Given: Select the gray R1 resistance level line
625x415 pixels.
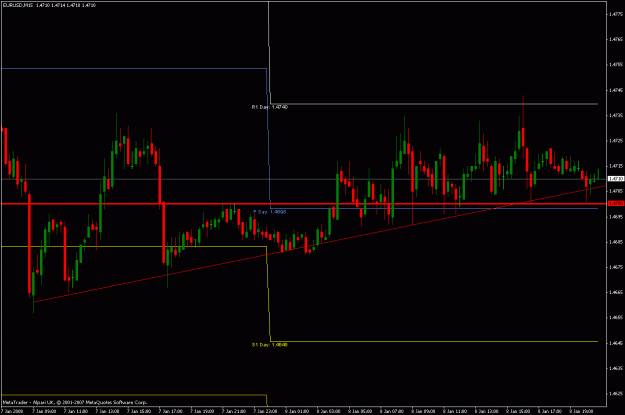Looking at the screenshot, I should coord(434,104).
